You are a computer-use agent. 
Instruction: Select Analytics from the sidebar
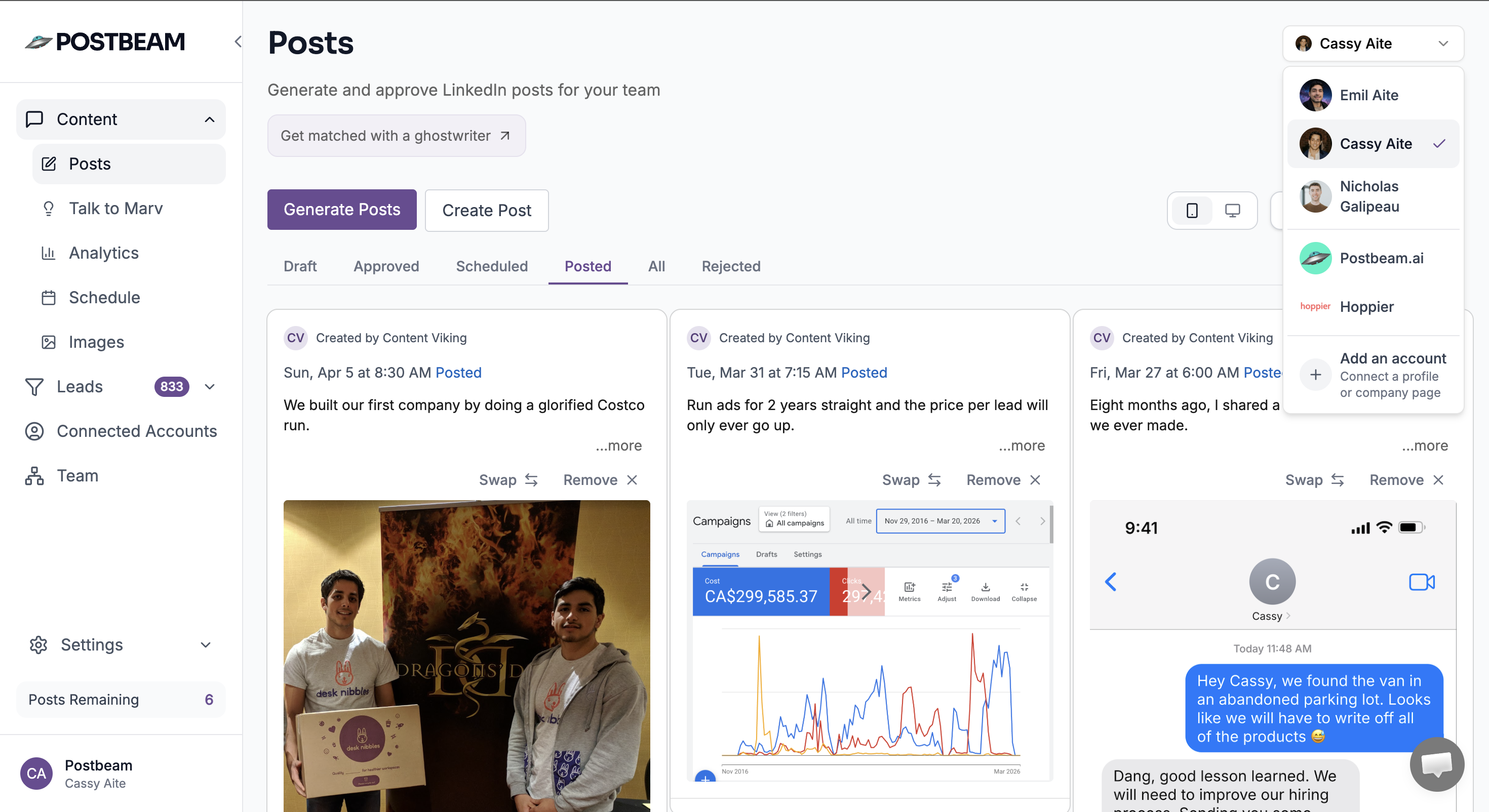click(103, 253)
